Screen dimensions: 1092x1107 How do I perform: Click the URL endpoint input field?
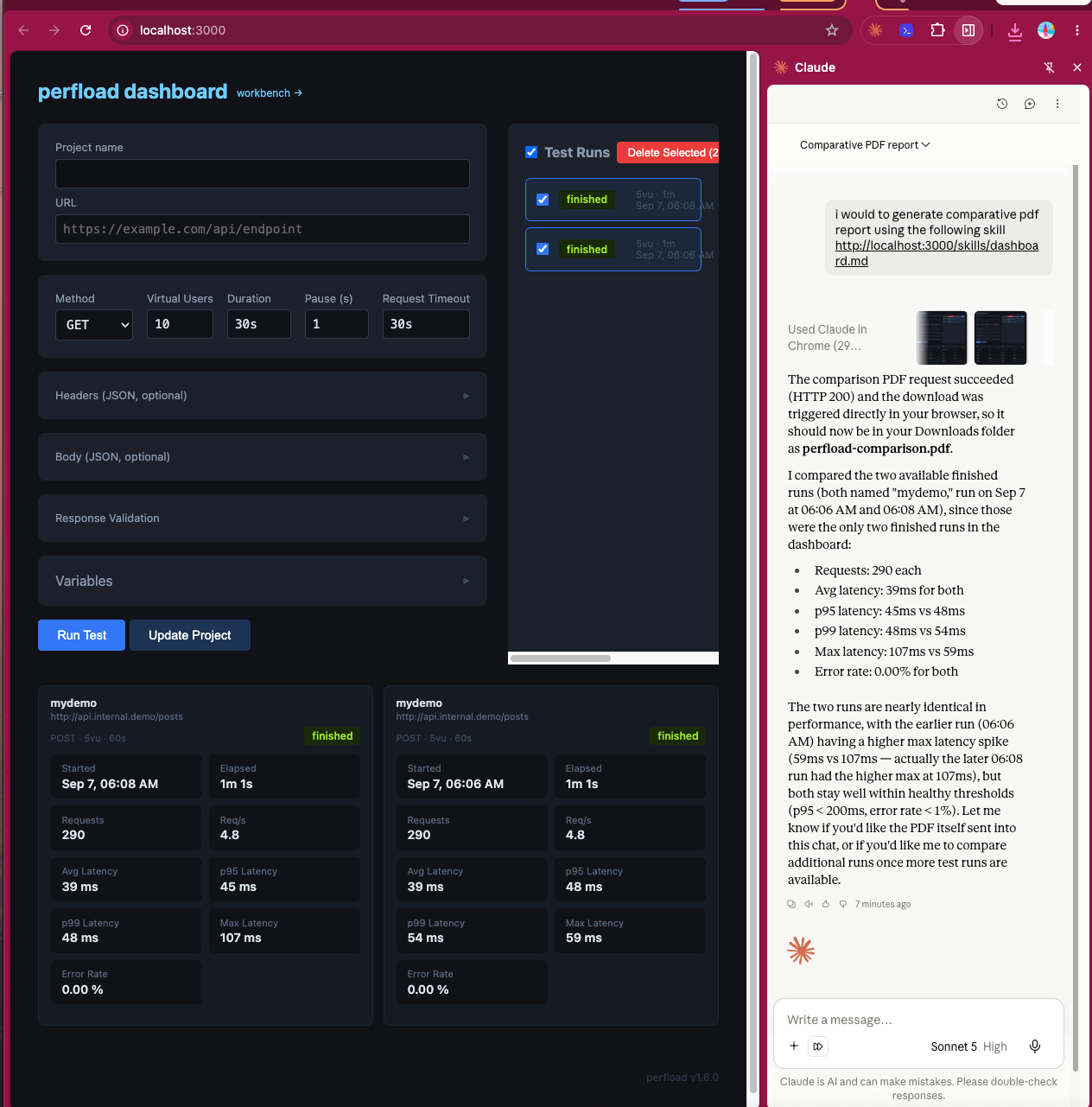click(x=263, y=229)
